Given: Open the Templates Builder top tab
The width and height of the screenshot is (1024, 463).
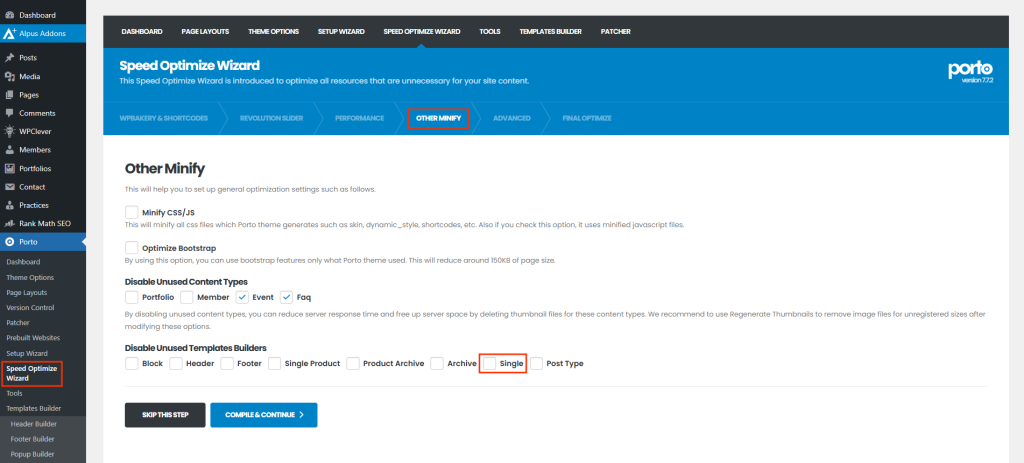Looking at the screenshot, I should pyautogui.click(x=549, y=32).
